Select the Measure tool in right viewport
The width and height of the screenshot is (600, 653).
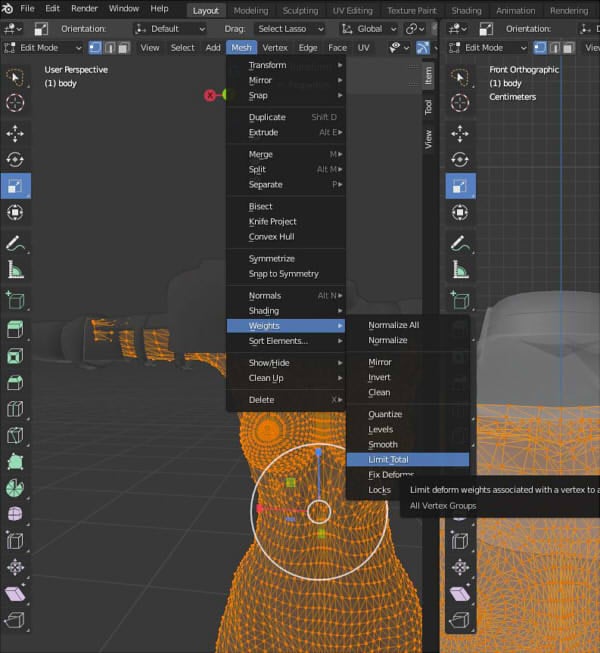[460, 270]
